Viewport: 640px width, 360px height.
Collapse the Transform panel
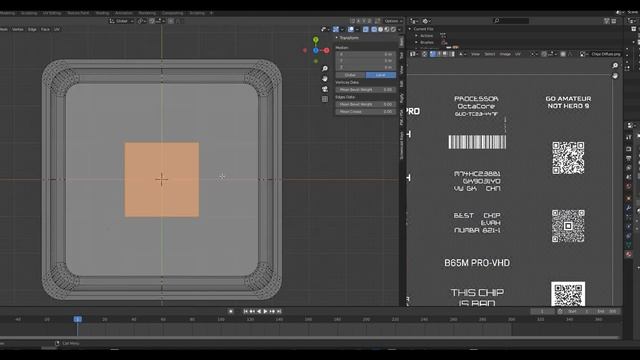[x=337, y=38]
